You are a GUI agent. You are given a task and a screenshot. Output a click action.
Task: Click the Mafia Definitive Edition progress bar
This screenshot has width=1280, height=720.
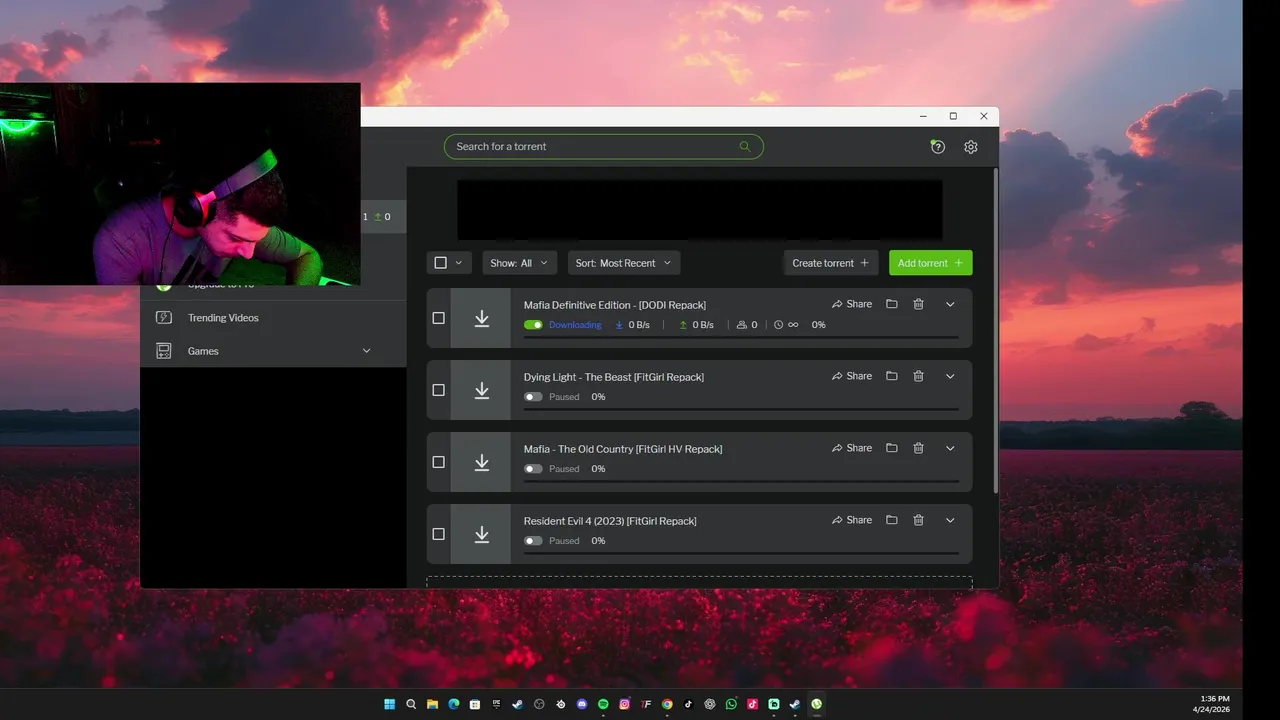point(741,338)
